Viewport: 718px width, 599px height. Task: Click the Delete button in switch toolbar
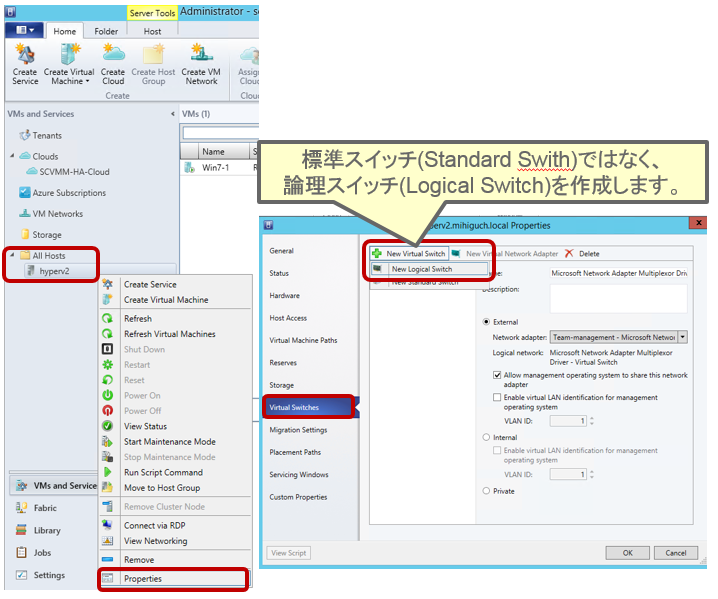[582, 253]
